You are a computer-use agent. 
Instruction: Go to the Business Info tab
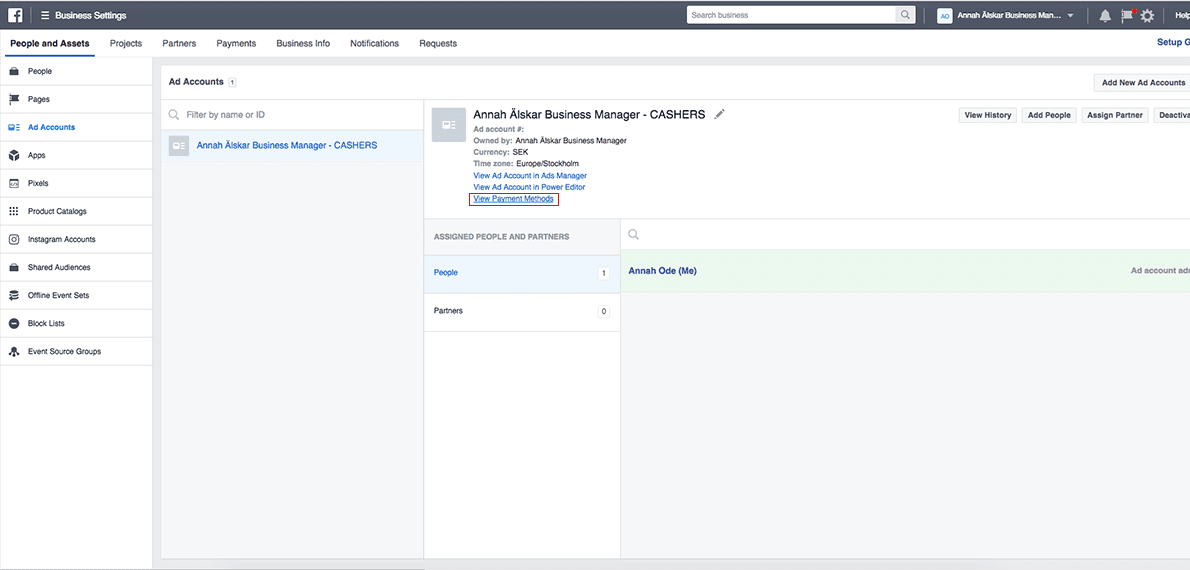click(303, 44)
